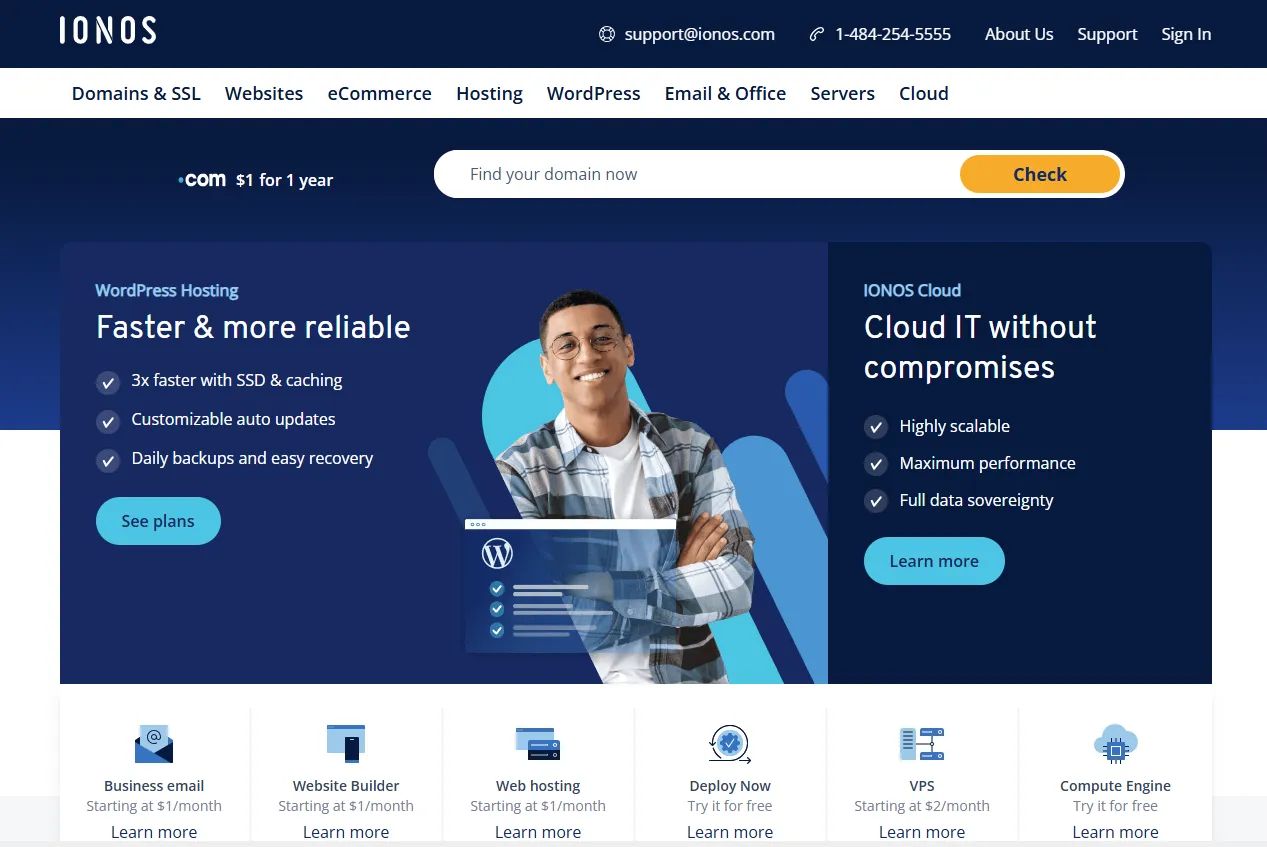Open the Email & Office navigation item
1267x847 pixels.
(x=725, y=93)
